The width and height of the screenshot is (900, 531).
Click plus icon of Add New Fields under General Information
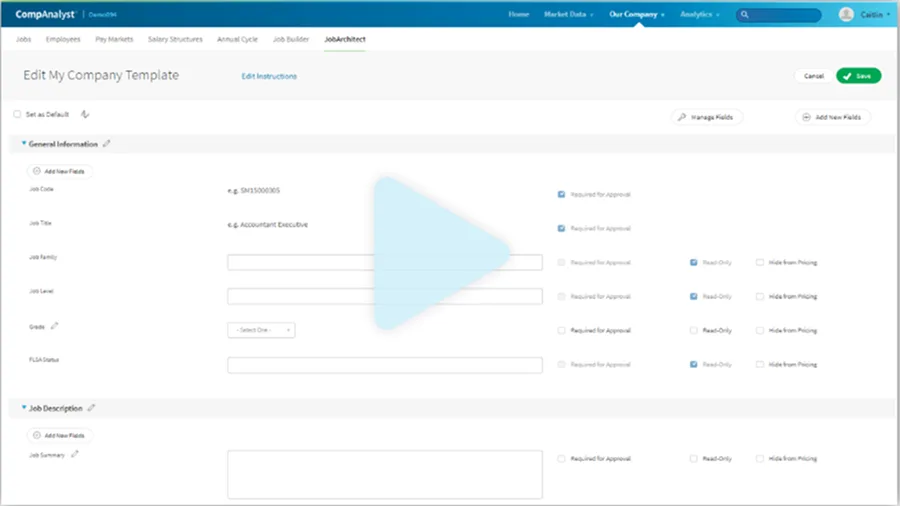pyautogui.click(x=37, y=171)
